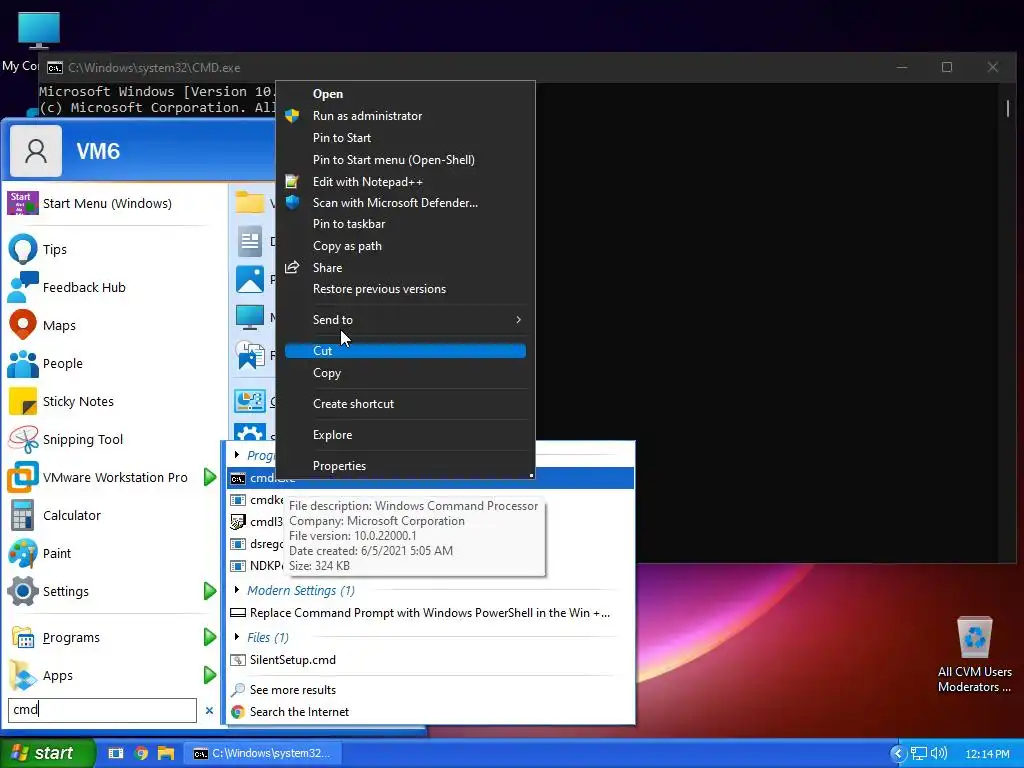
Task: Open File Explorer from the taskbar
Action: click(x=166, y=753)
